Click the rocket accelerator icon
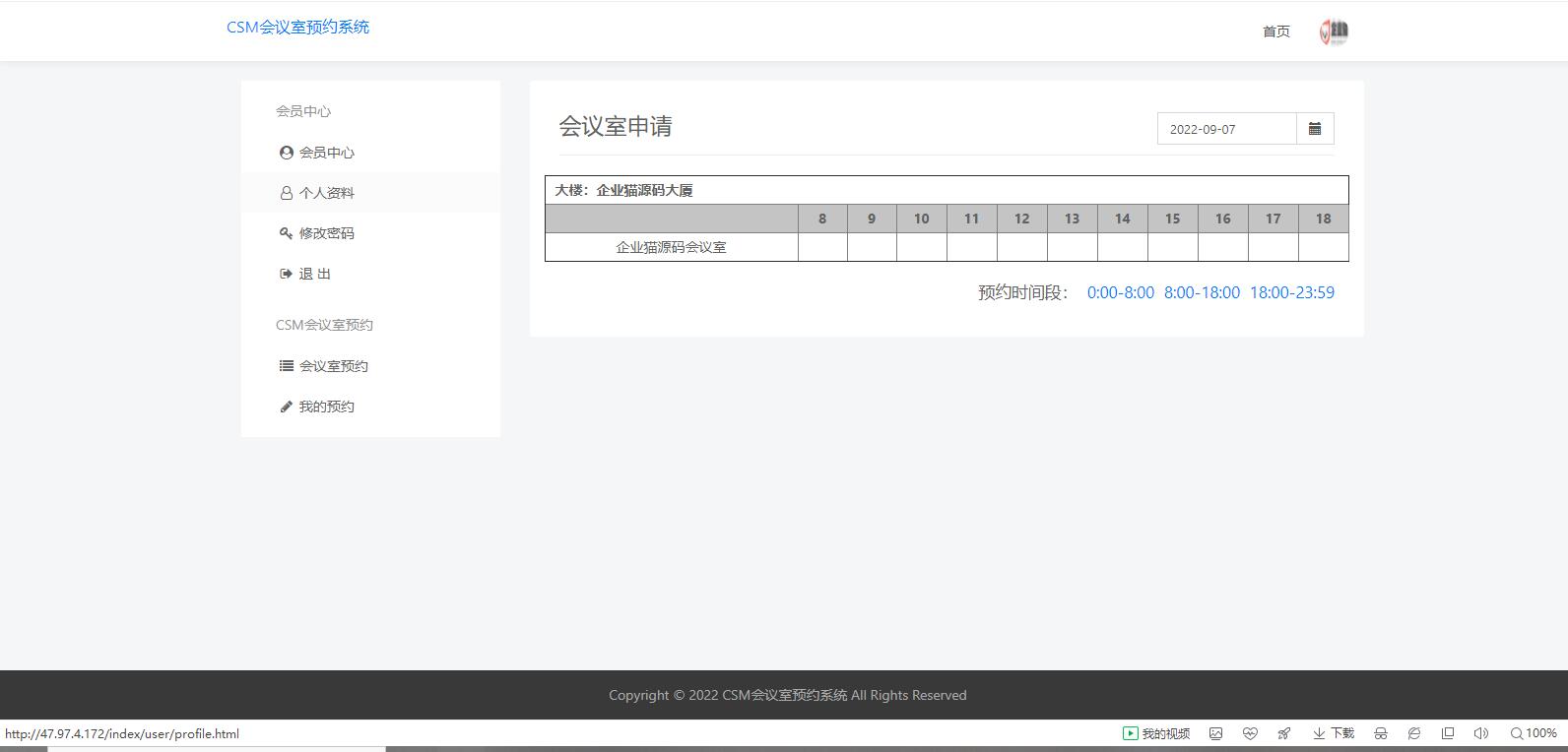 1283,733
